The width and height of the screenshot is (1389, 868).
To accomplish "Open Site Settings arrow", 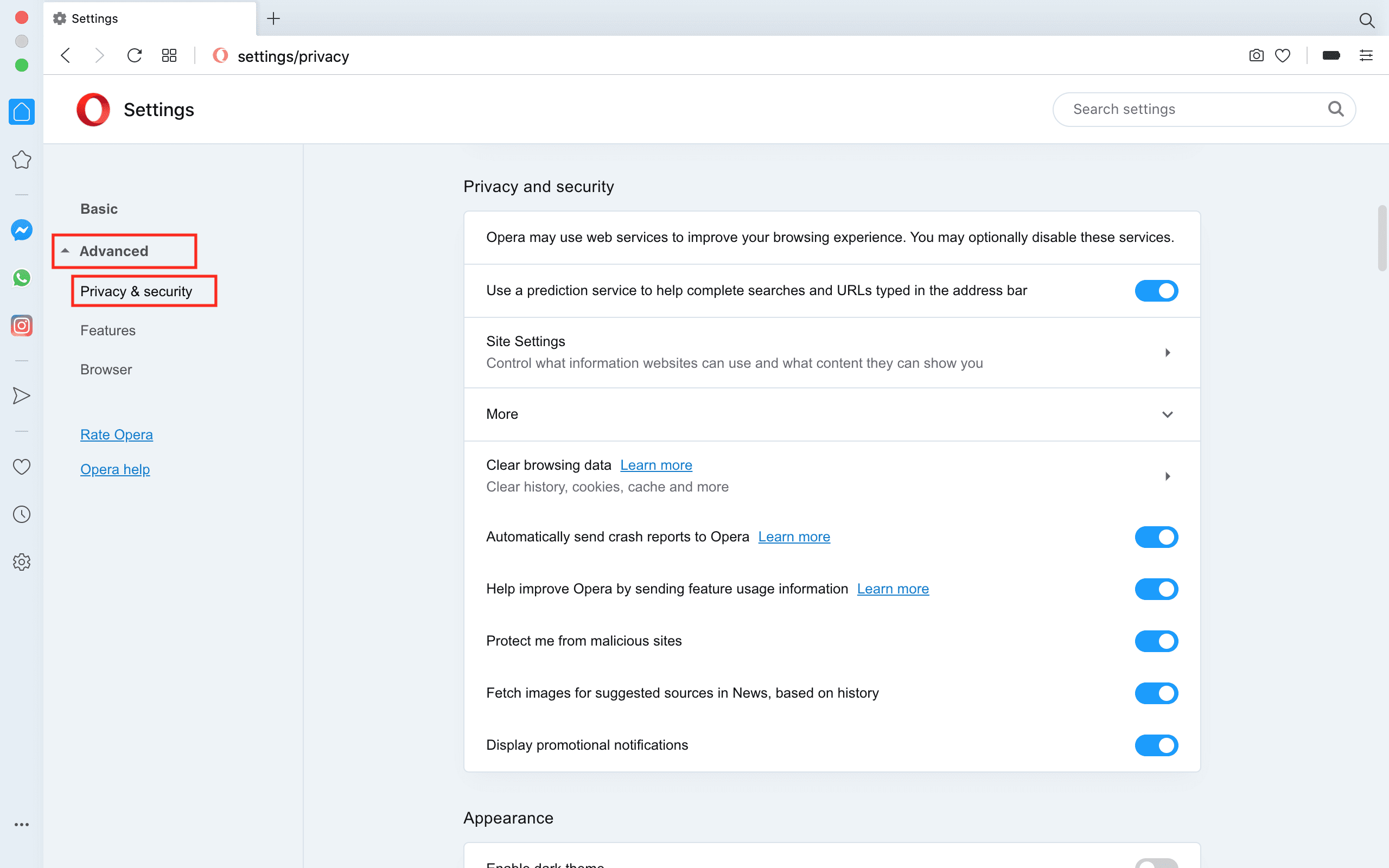I will coord(1167,353).
